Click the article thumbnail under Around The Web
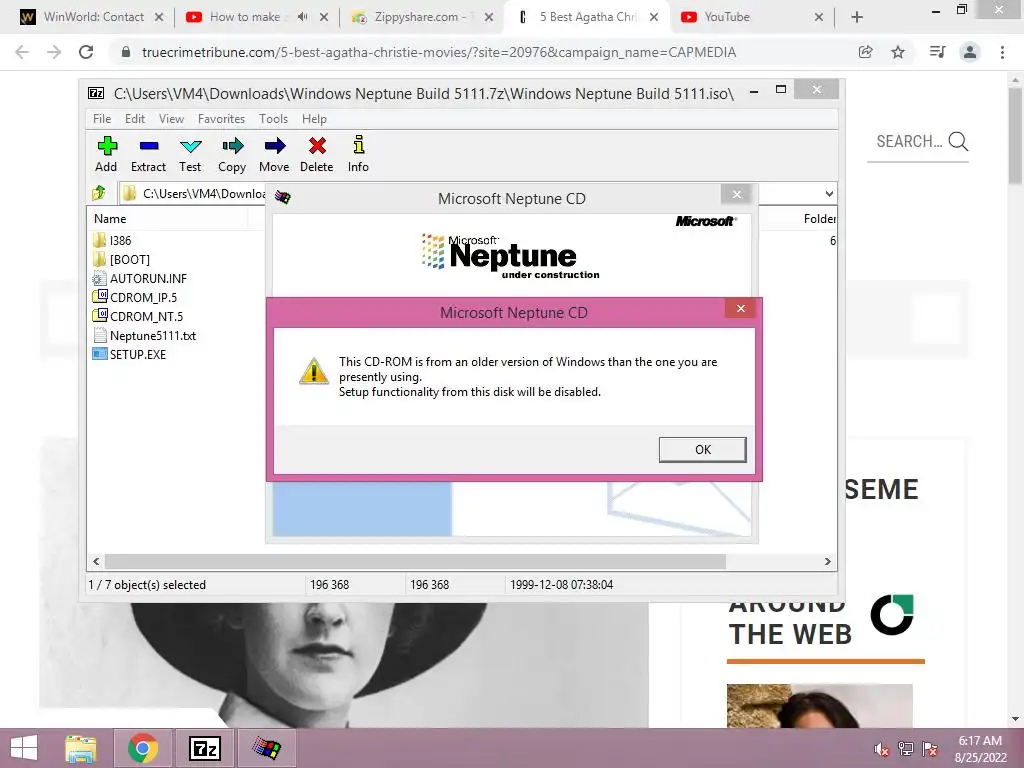 (x=820, y=706)
